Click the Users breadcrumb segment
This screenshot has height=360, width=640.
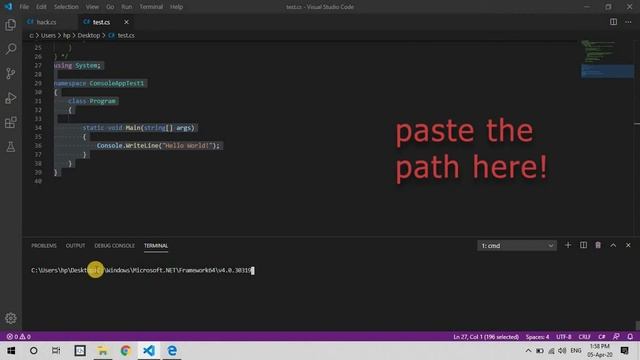(x=48, y=36)
